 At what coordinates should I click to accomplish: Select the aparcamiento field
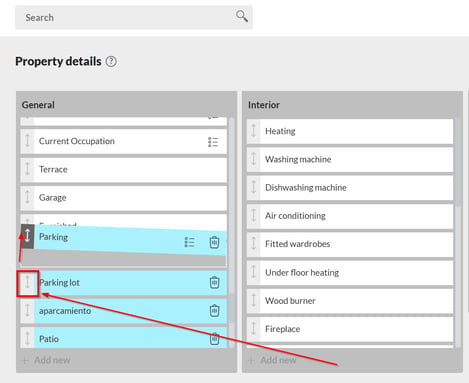124,311
